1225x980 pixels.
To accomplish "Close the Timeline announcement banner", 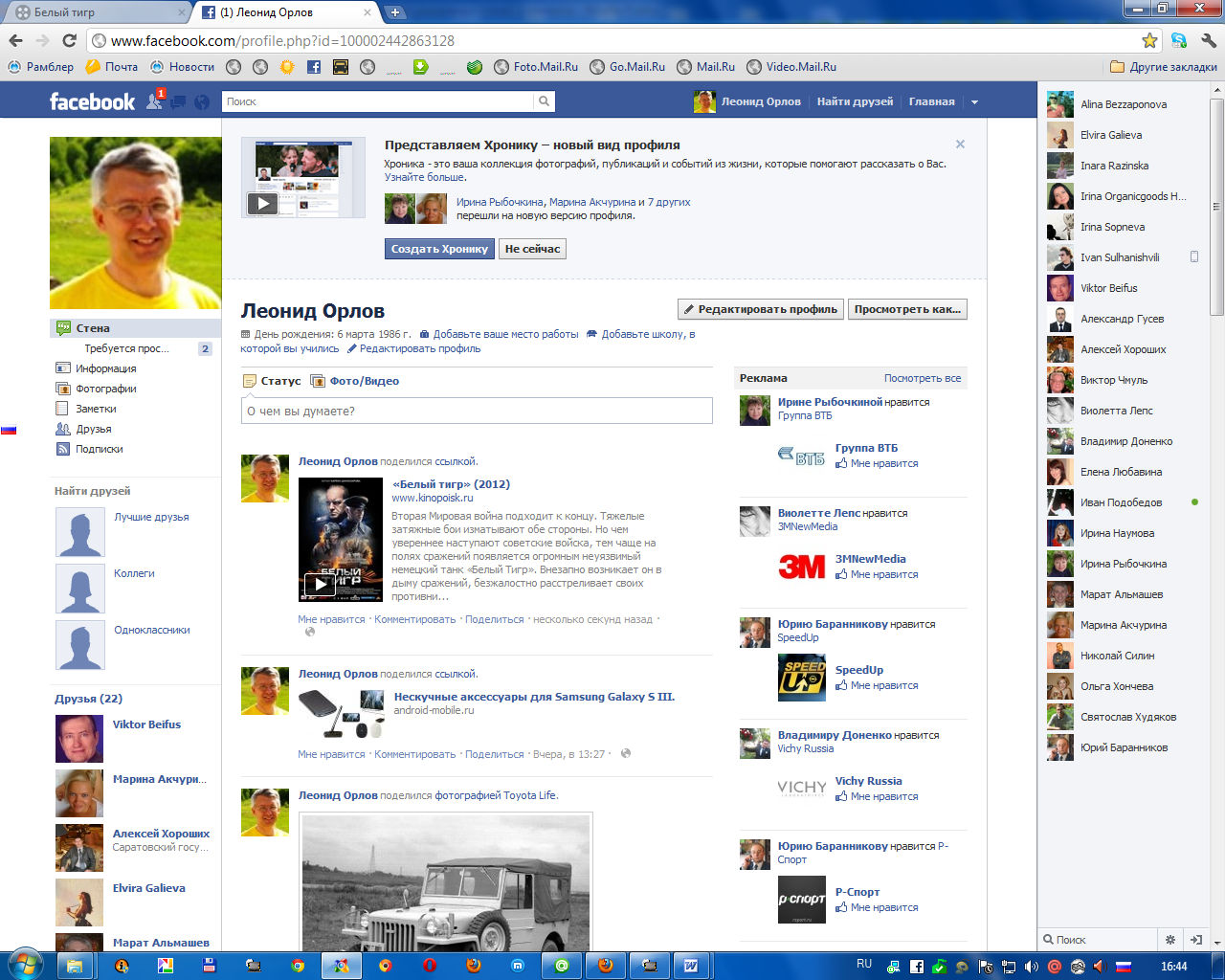I will pos(960,145).
